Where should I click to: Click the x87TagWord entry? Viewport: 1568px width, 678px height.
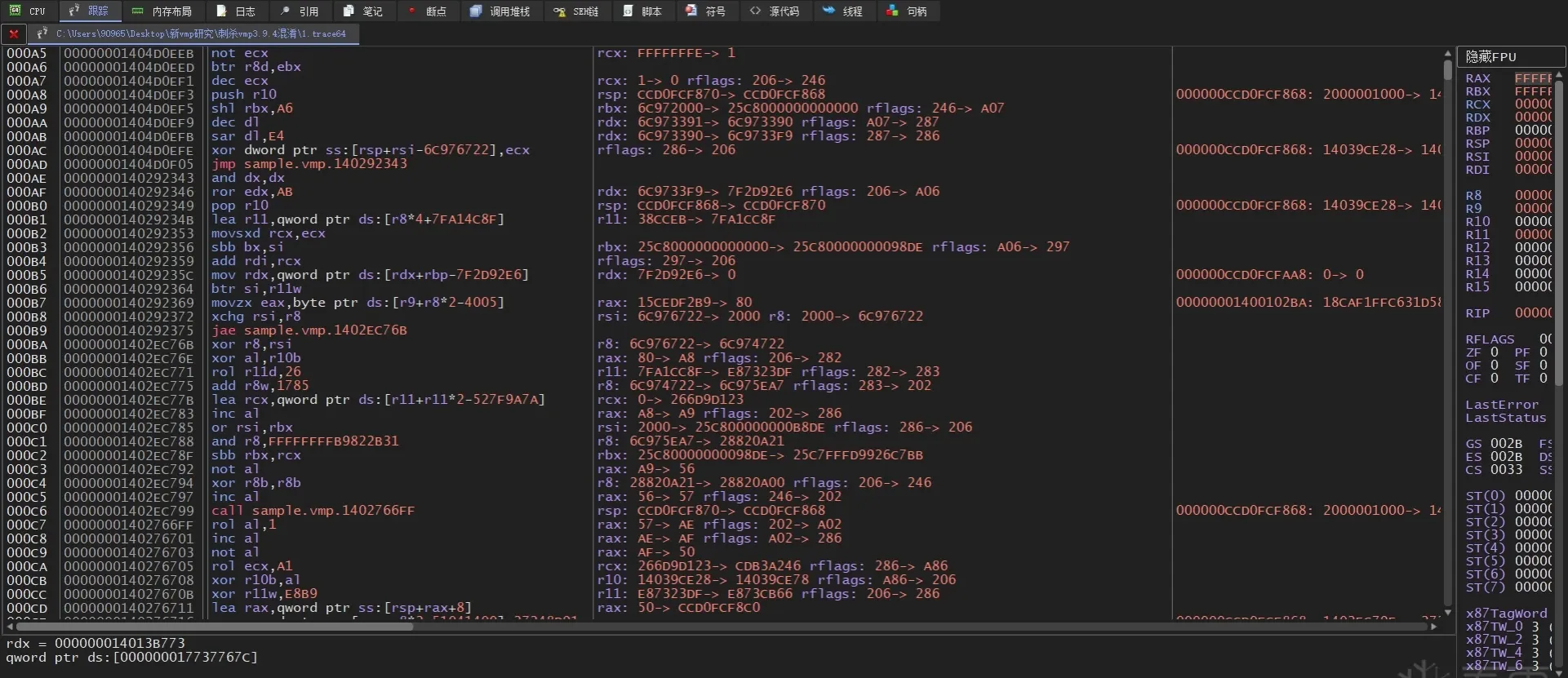1506,614
